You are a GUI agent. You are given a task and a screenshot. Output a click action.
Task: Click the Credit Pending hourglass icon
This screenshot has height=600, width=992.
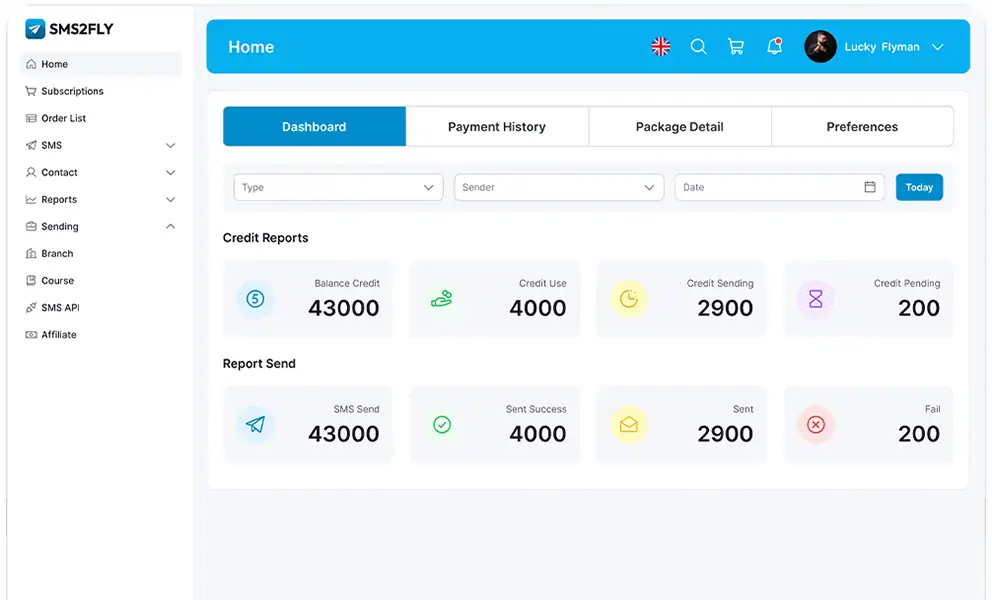click(x=815, y=298)
